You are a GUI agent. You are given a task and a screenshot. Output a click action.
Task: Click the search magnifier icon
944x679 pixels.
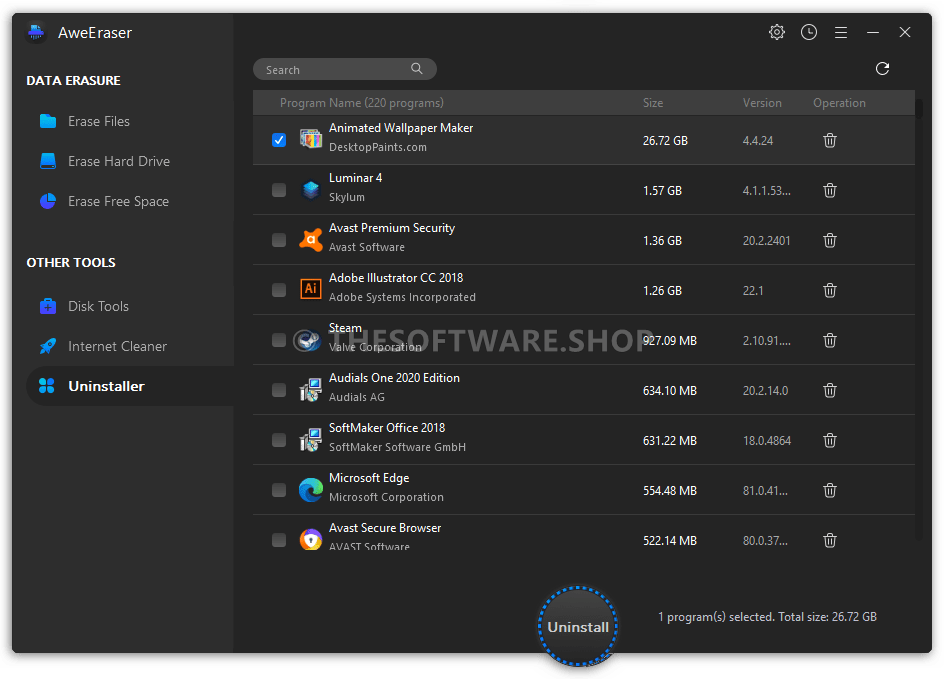click(x=417, y=69)
